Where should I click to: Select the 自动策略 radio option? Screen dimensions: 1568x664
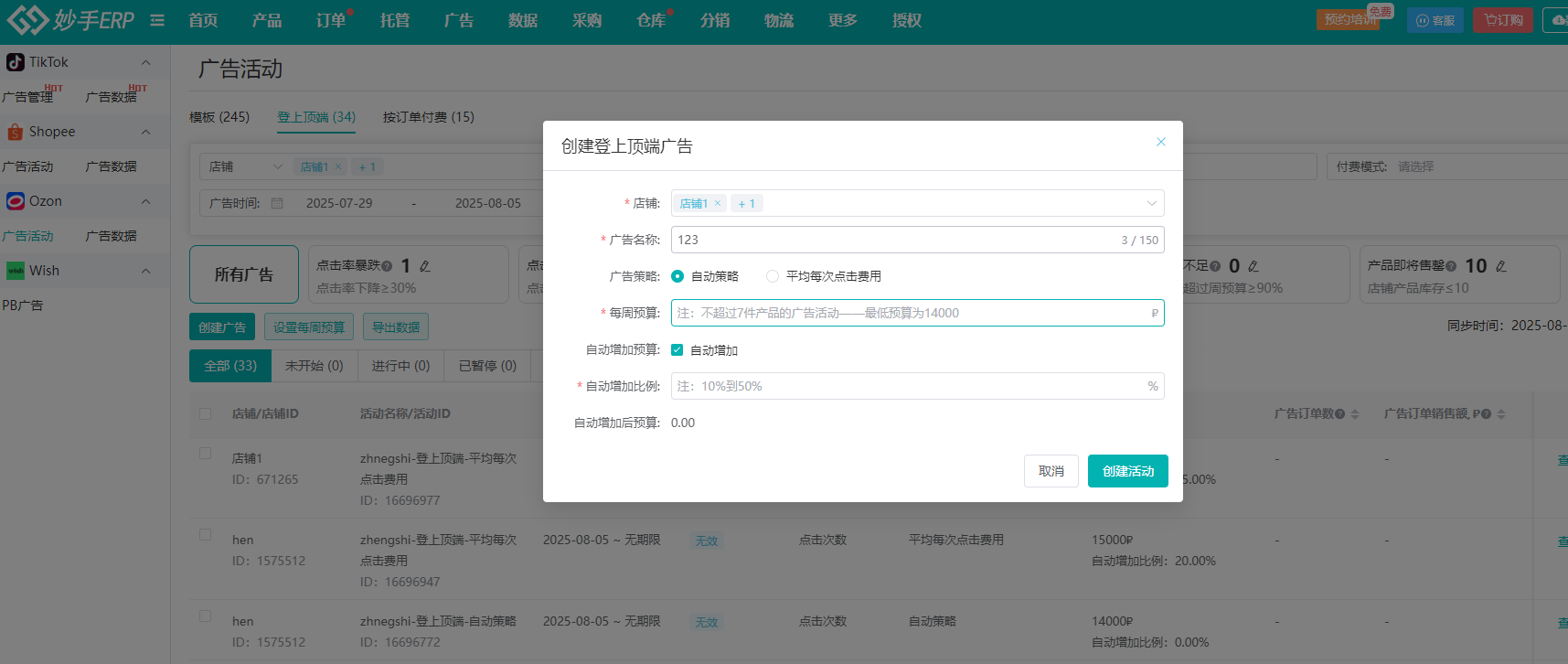click(x=677, y=276)
